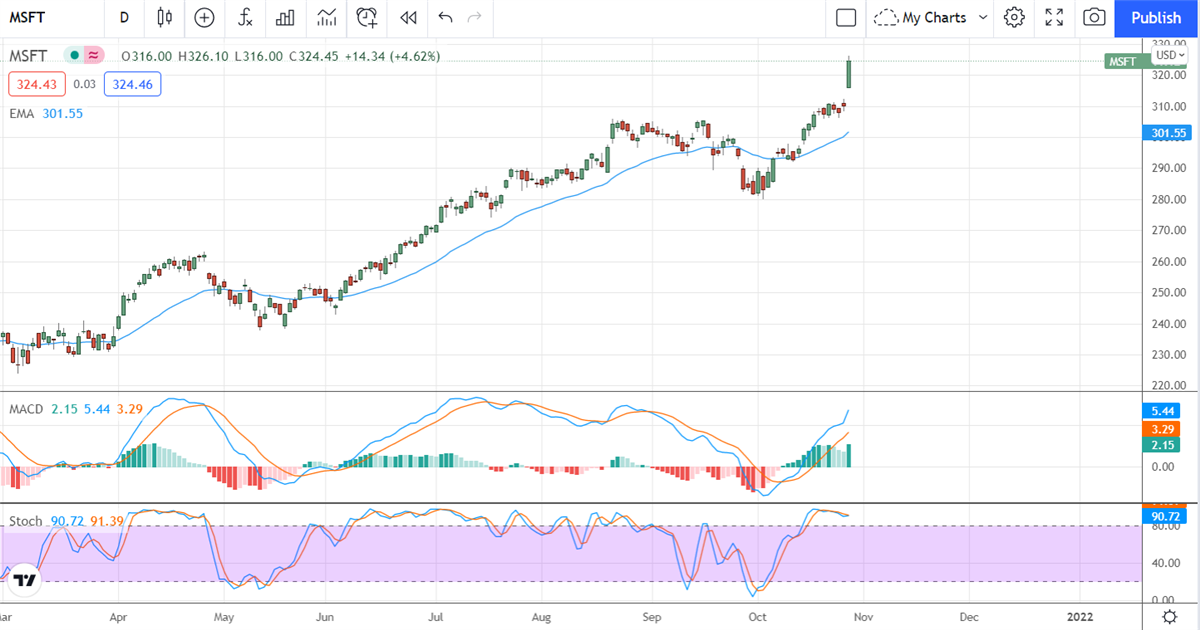Take a chart snapshot with camera icon
1200x630 pixels.
click(x=1094, y=17)
